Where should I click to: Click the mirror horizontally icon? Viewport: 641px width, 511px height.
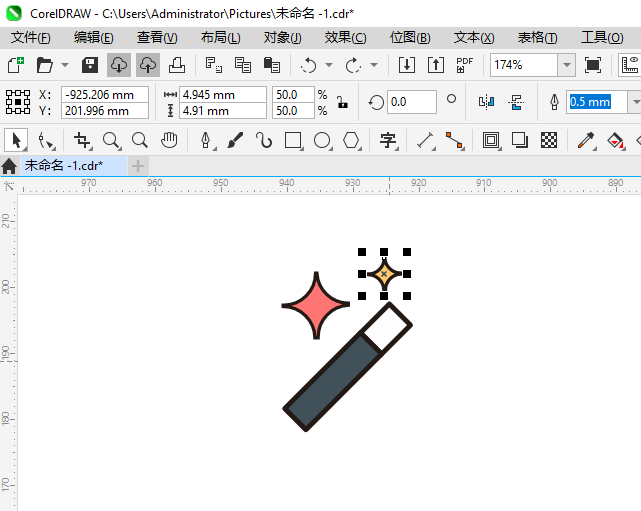click(x=486, y=102)
